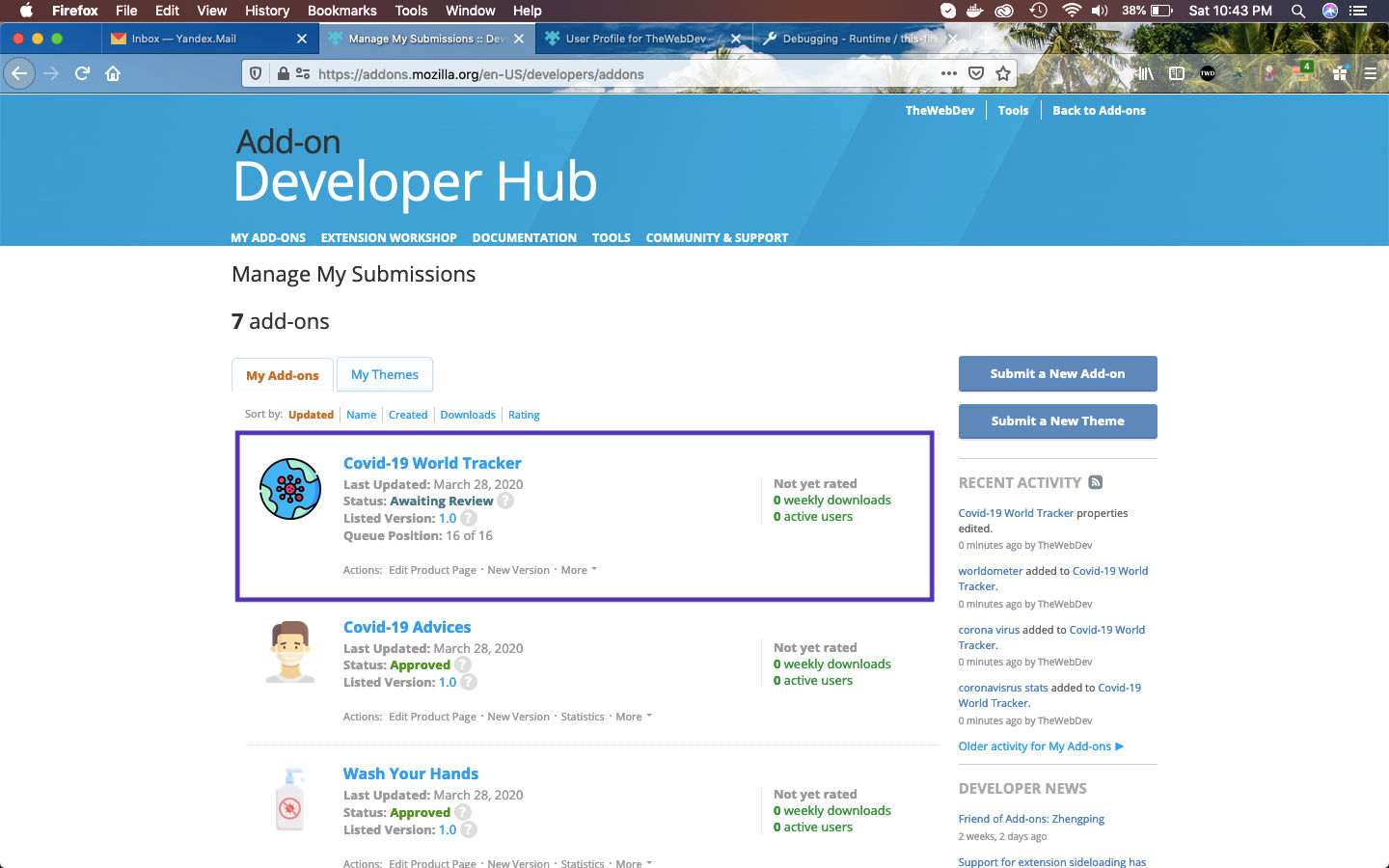This screenshot has width=1389, height=868.
Task: Show help for Covid-19 World Tracker listed version
Action: (x=469, y=518)
